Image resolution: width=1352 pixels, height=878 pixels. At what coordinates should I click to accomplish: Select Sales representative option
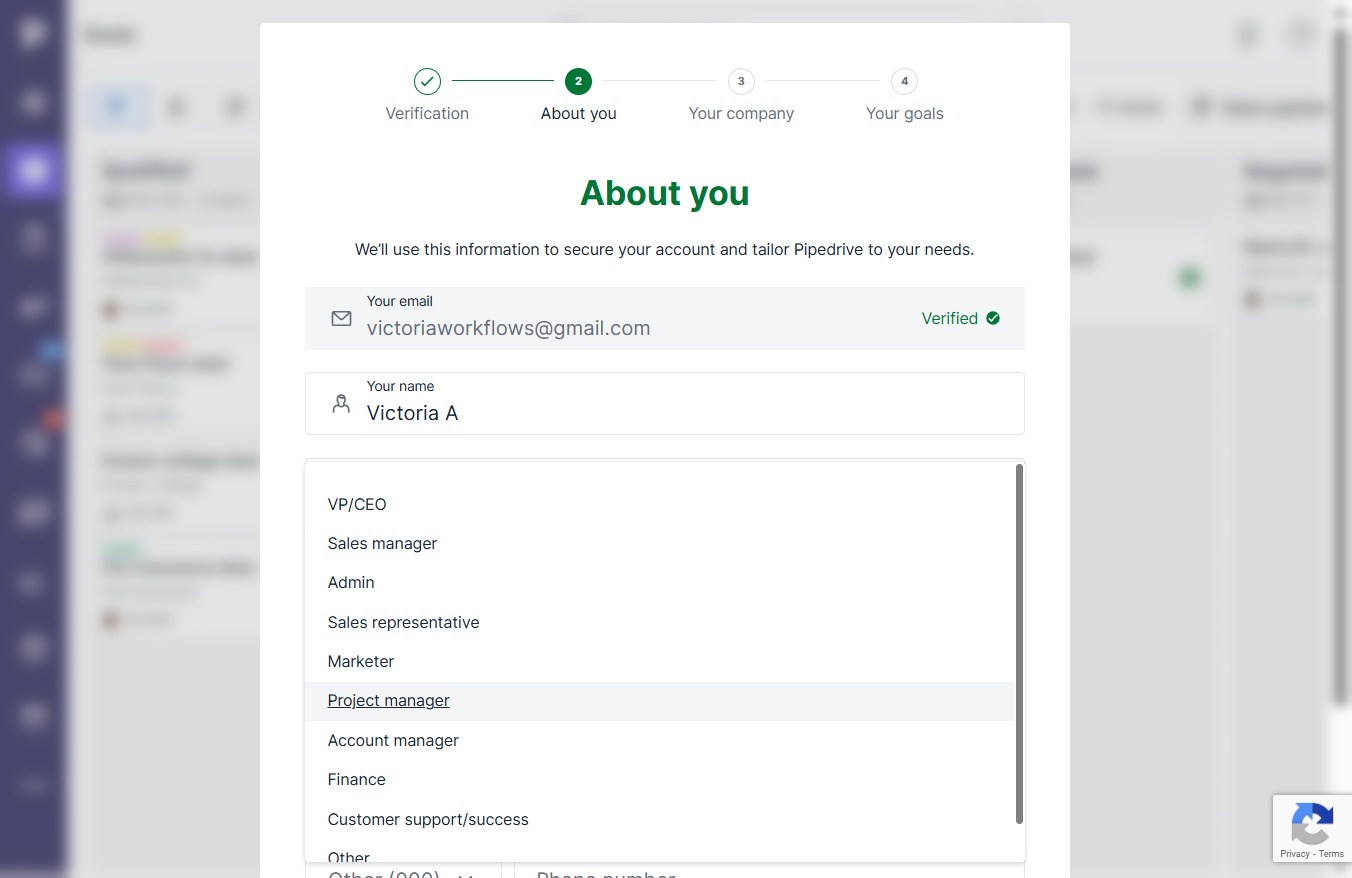click(x=659, y=622)
